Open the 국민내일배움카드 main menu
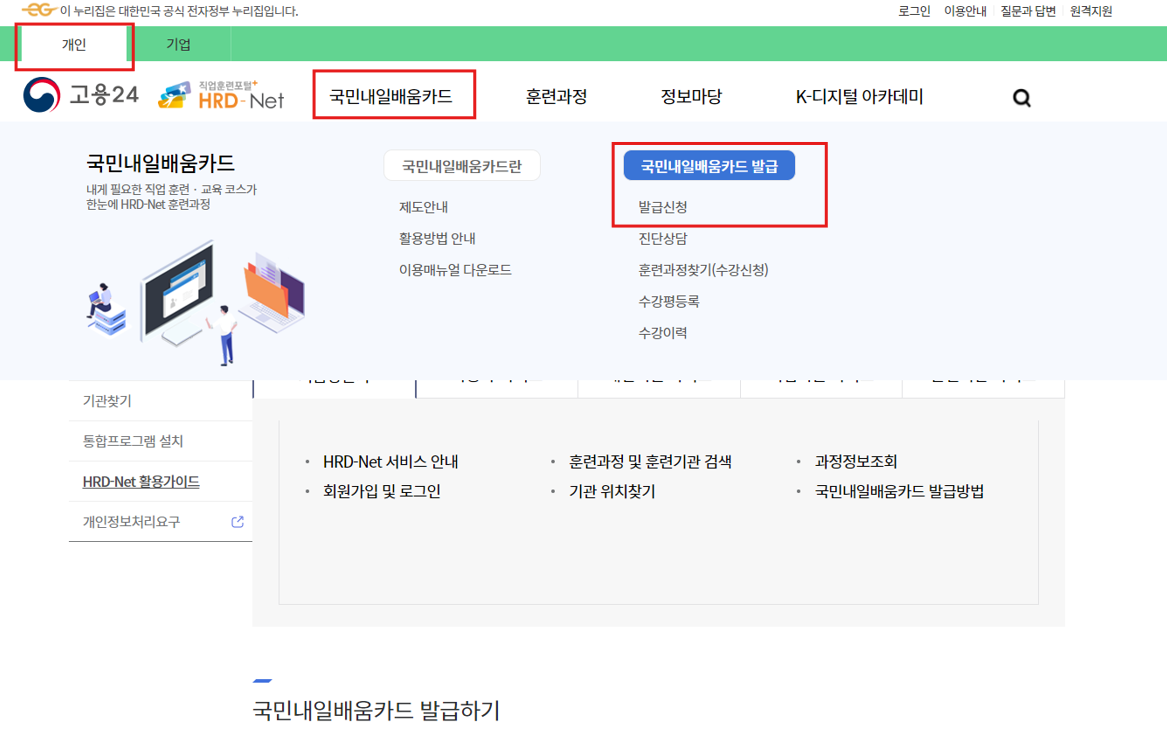 click(x=391, y=97)
